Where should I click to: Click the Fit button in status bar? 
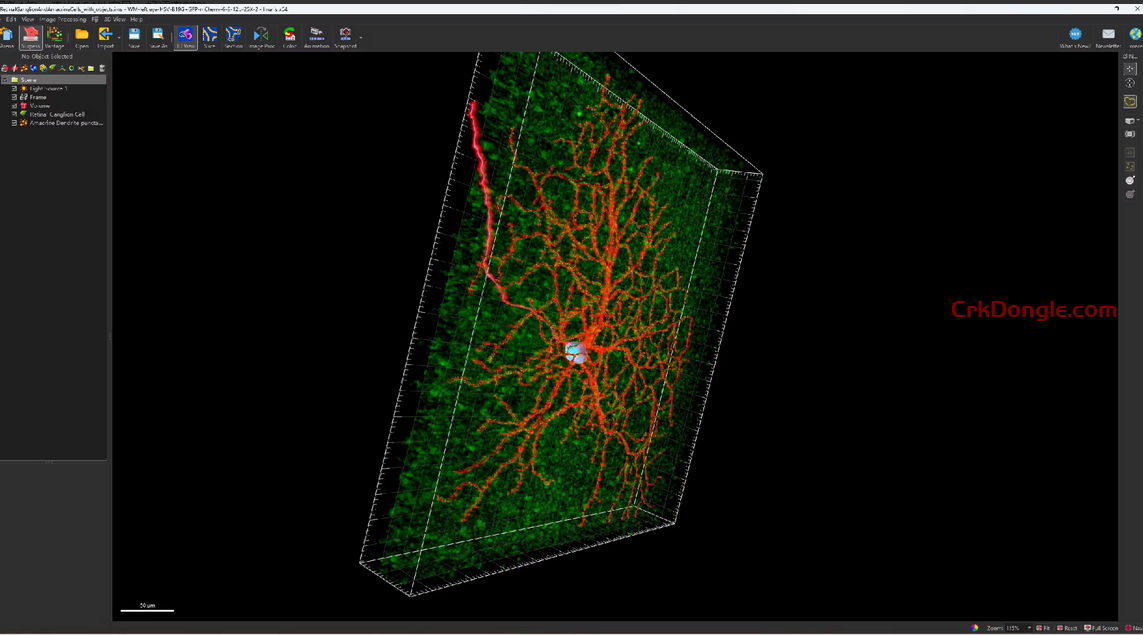pyautogui.click(x=1043, y=628)
